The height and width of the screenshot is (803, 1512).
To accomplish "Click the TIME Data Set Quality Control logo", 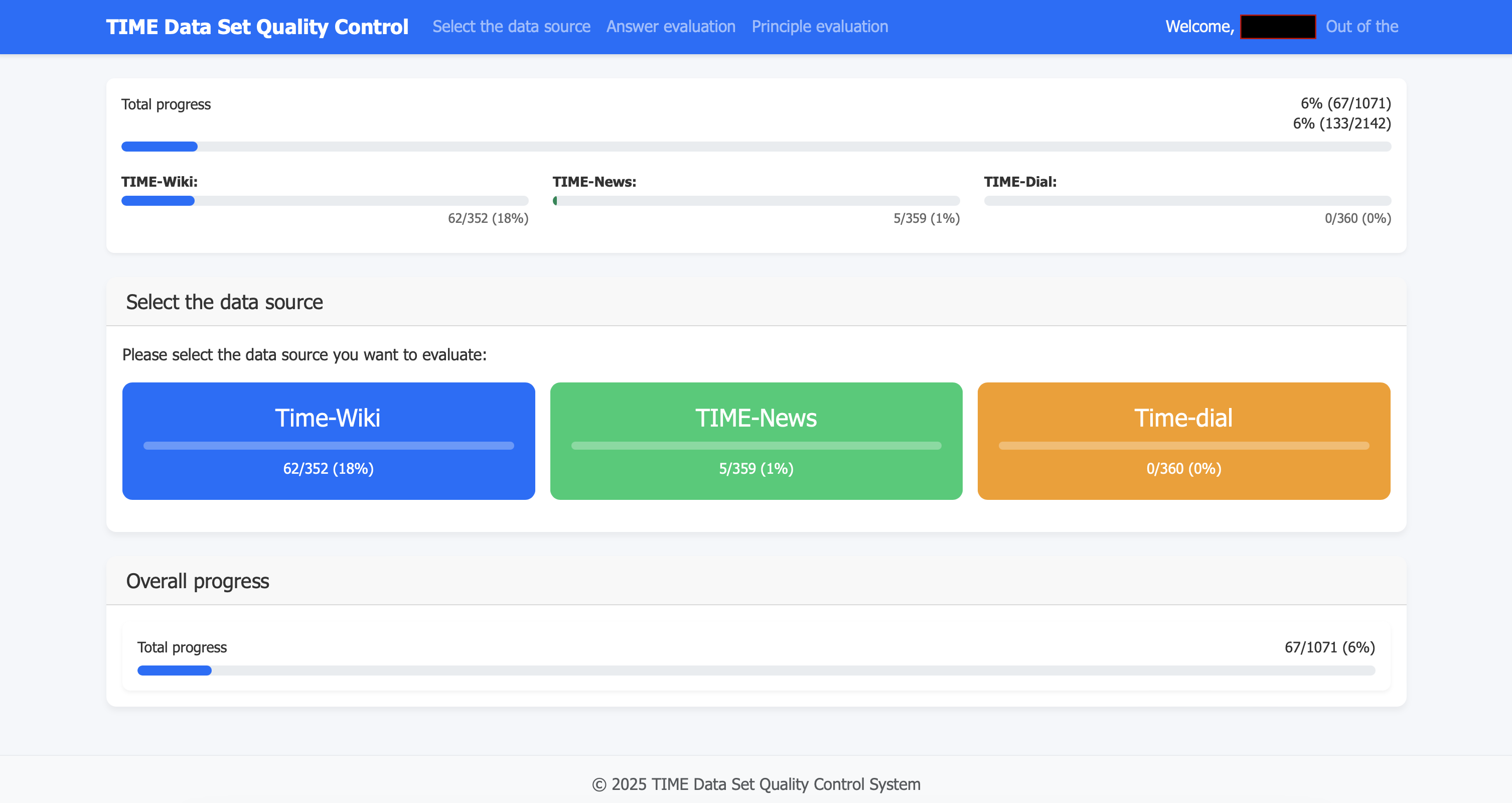I will tap(256, 27).
